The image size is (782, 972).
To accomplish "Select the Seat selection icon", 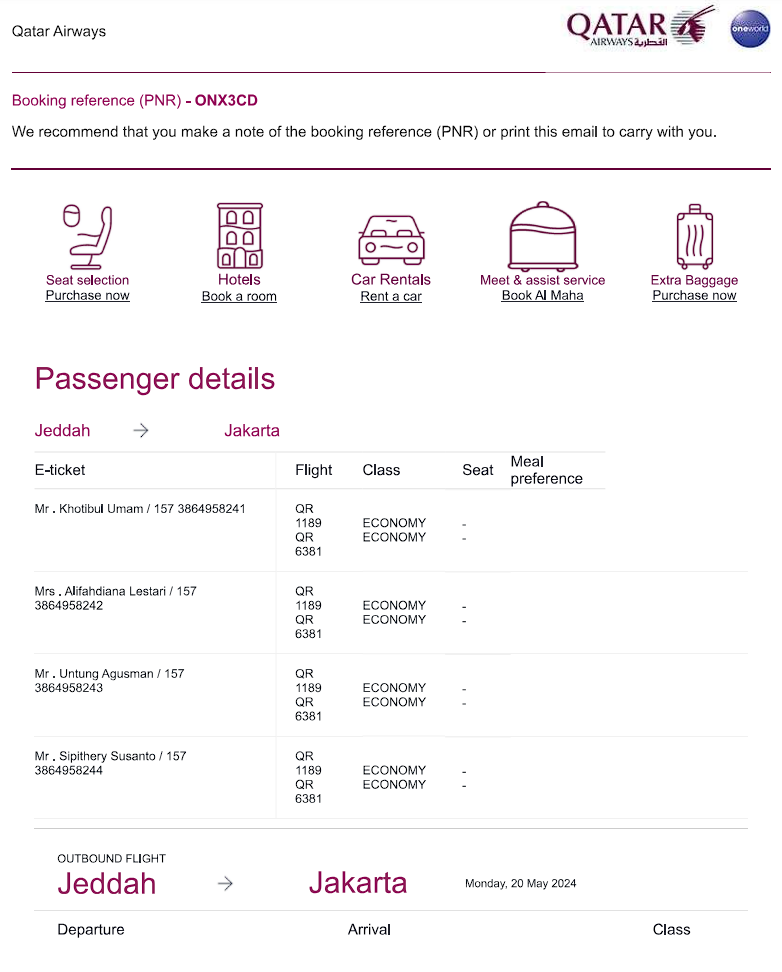I will point(87,235).
